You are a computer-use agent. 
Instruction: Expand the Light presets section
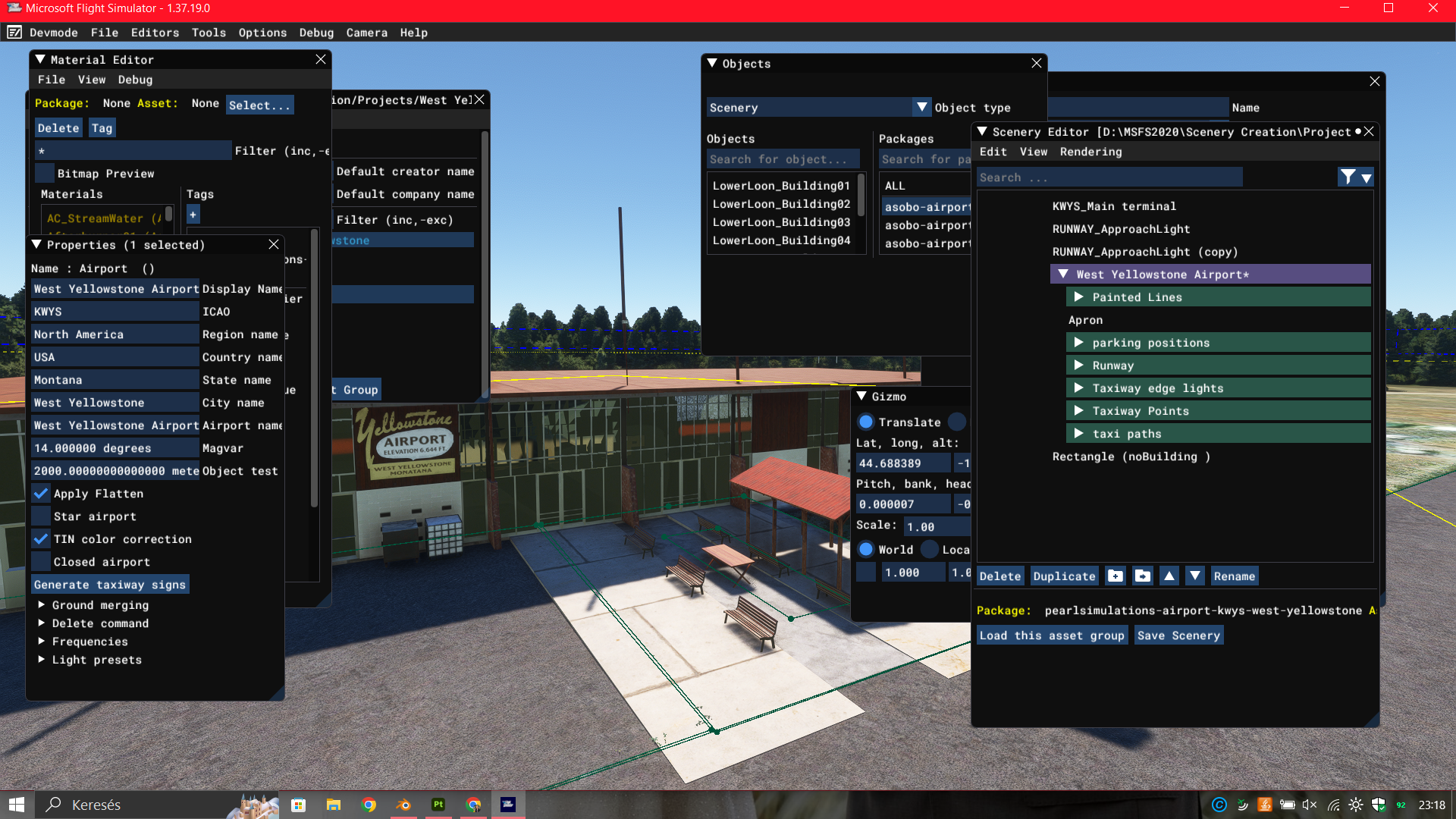coord(42,660)
